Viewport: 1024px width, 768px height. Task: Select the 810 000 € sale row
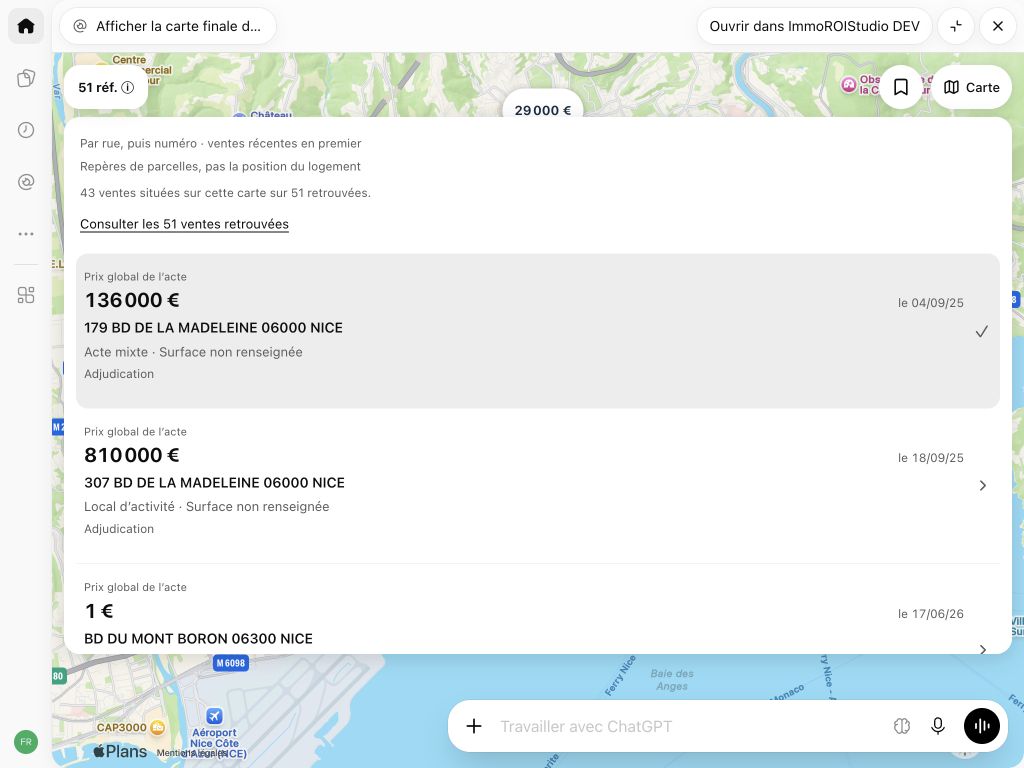coord(537,485)
